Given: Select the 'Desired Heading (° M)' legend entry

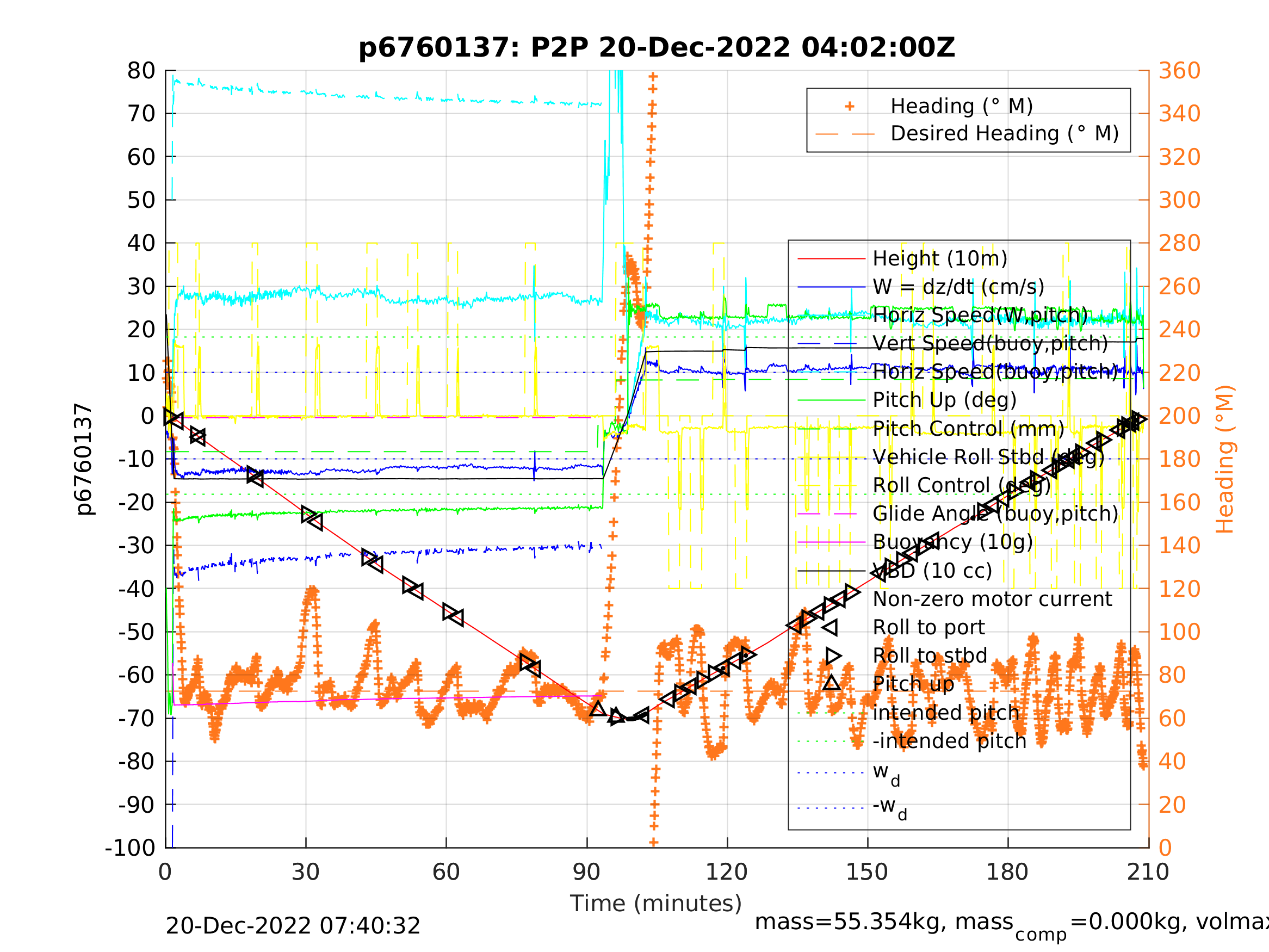Looking at the screenshot, I should point(1004,133).
